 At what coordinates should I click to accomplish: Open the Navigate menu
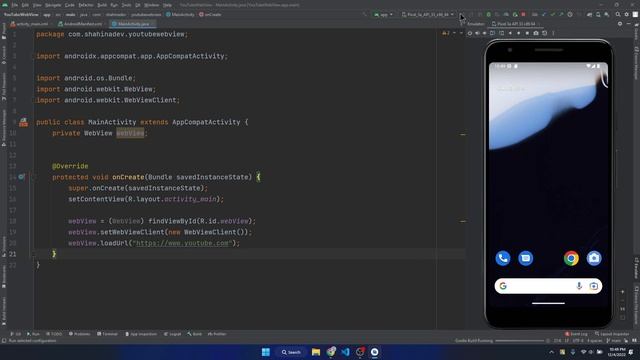click(53, 5)
